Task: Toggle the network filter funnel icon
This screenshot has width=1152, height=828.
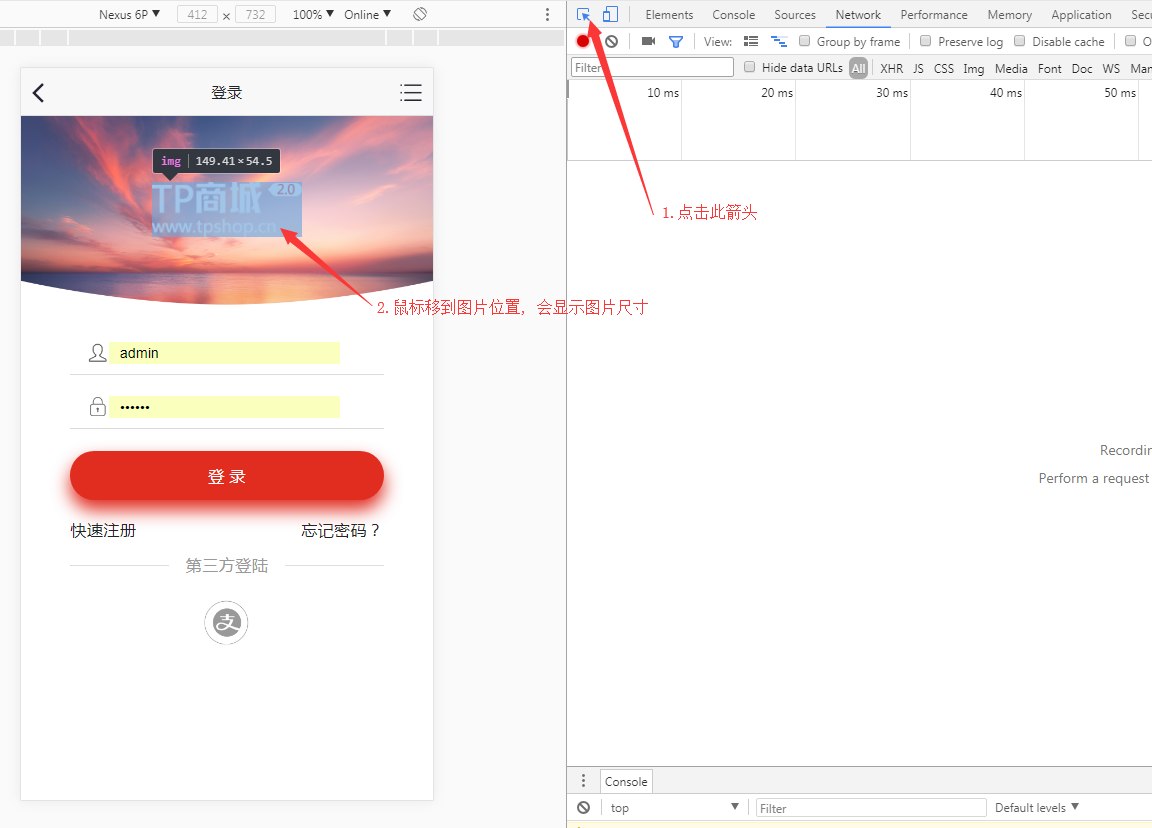Action: 676,42
